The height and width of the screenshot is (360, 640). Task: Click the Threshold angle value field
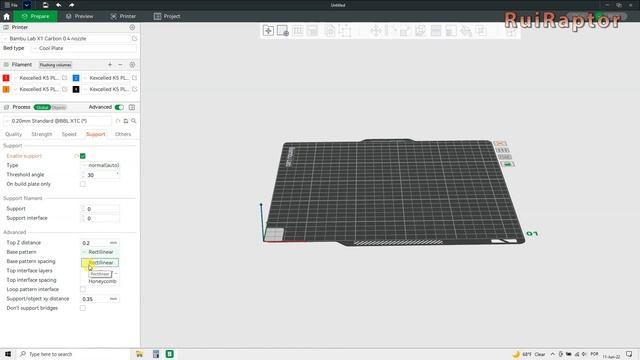100,175
